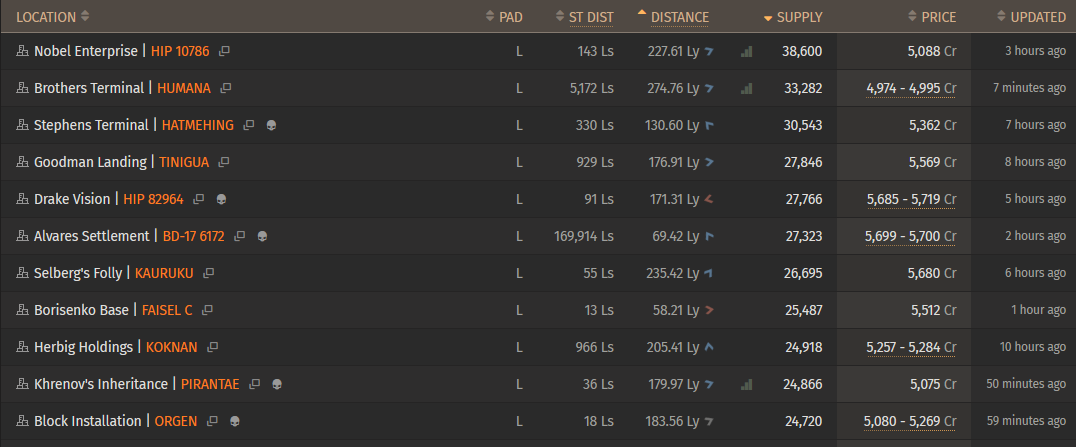Viewport: 1076px width, 447px height.
Task: Sort by UPDATED column header
Action: coord(1037,17)
